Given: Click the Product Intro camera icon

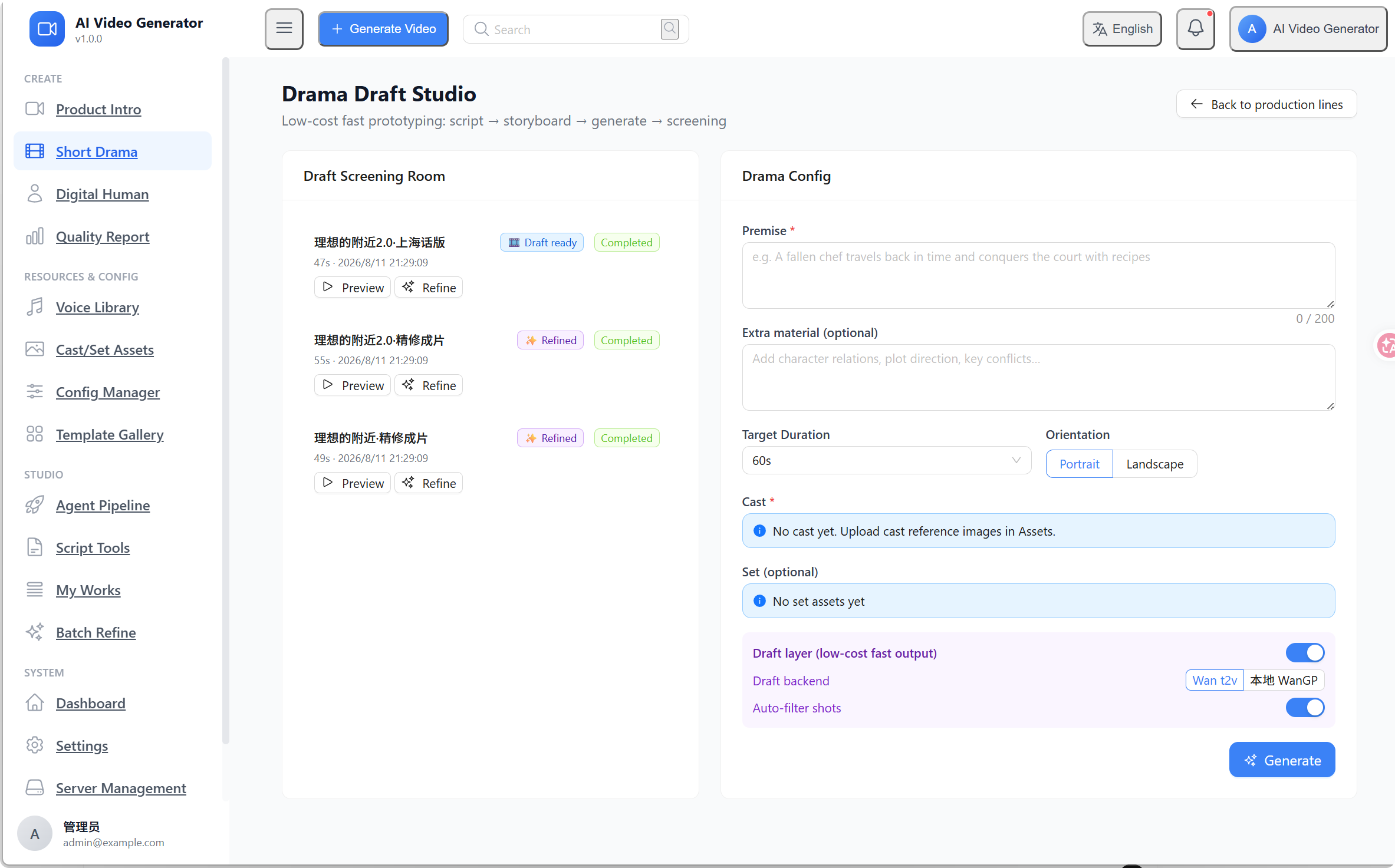Looking at the screenshot, I should pos(35,109).
